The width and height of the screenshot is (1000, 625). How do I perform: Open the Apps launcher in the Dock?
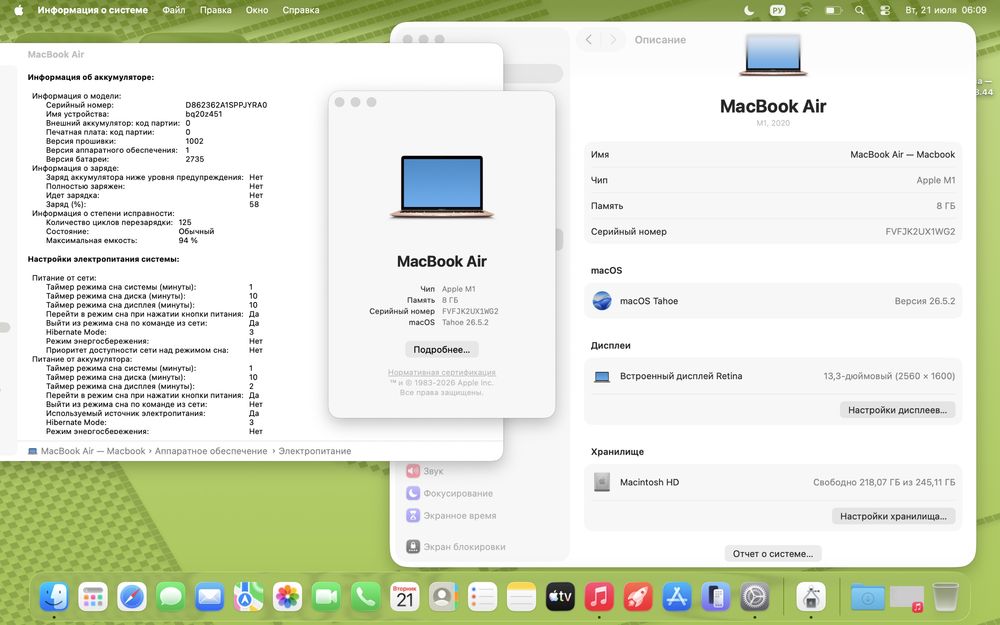coord(93,598)
